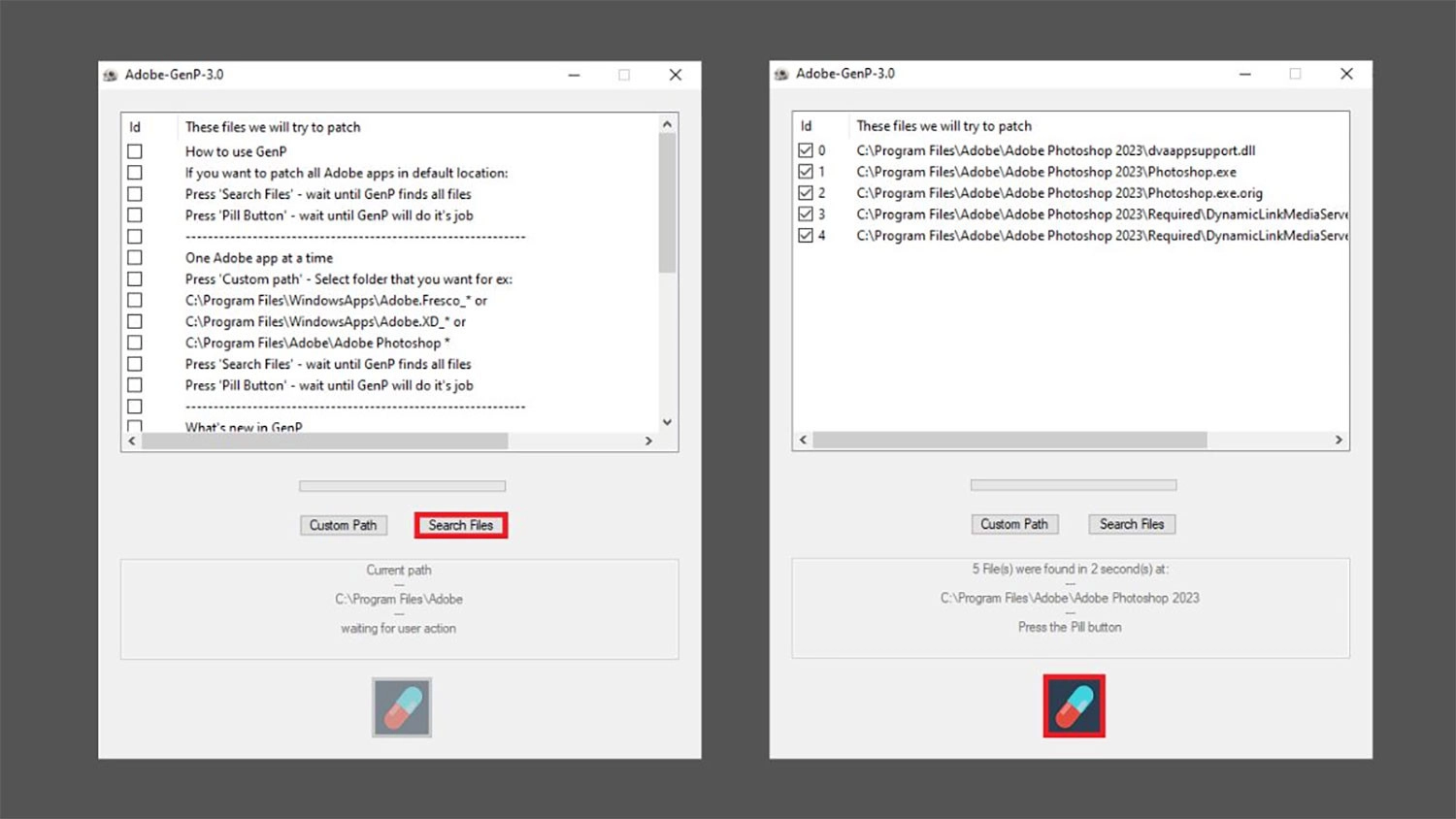Uncheck file 4 in the right list
Screen dimensions: 1456x819
coord(806,236)
